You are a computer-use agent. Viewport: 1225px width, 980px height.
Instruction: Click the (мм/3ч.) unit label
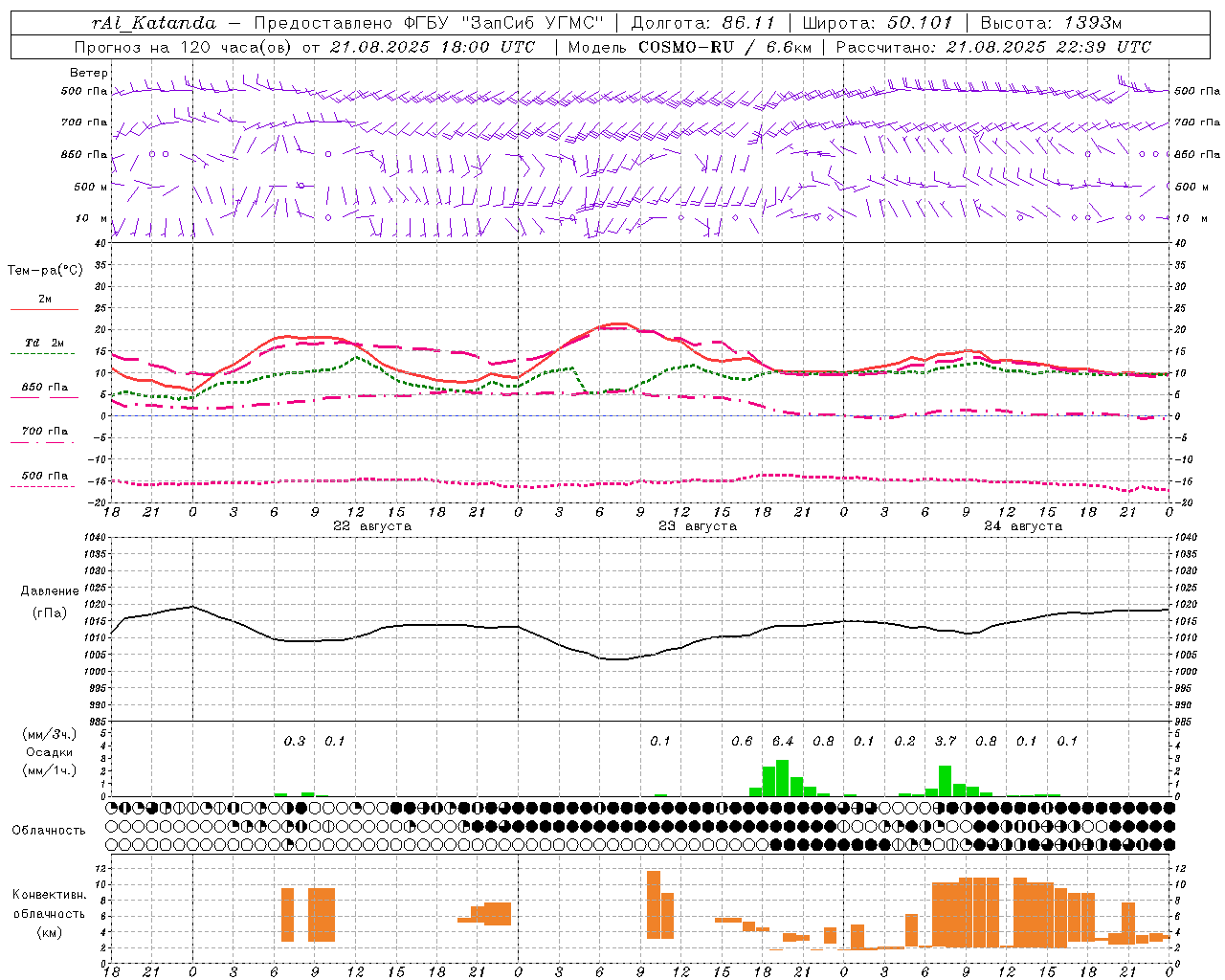50,734
